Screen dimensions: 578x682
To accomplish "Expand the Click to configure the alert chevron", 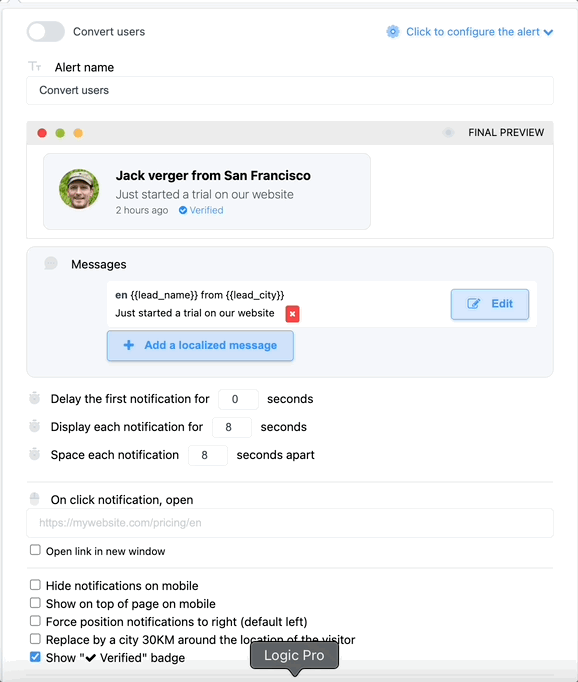I will (x=548, y=33).
